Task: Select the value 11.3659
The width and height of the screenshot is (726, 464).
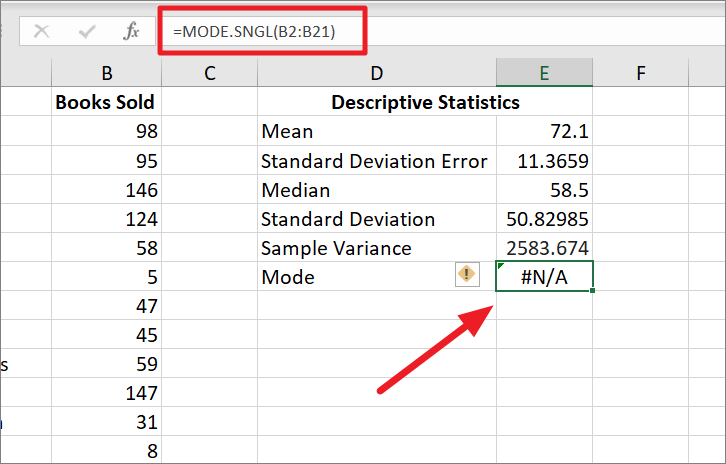Action: 544,161
